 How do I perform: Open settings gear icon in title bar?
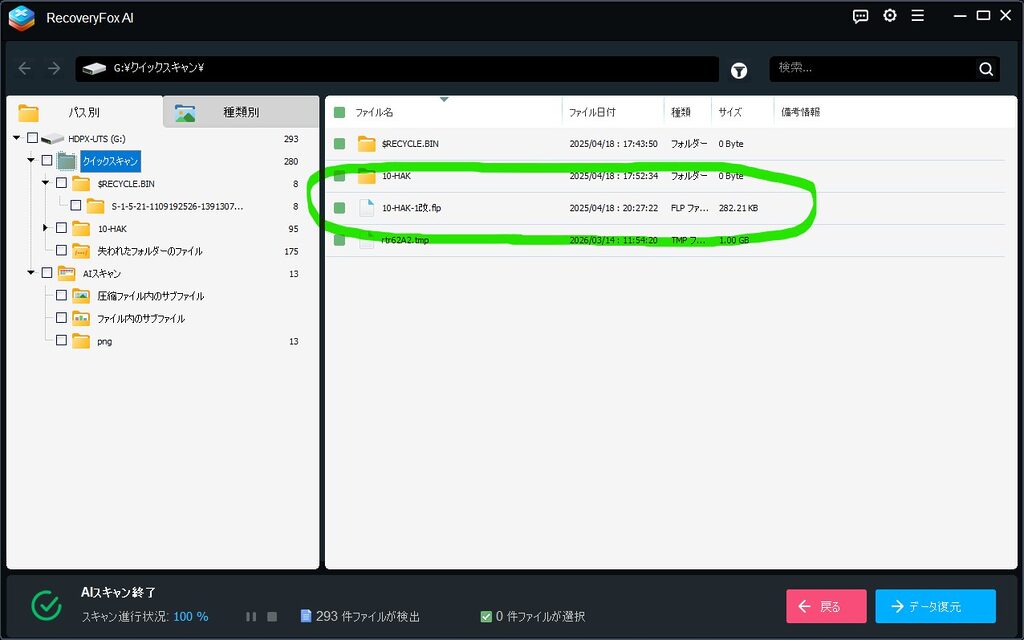click(x=889, y=16)
